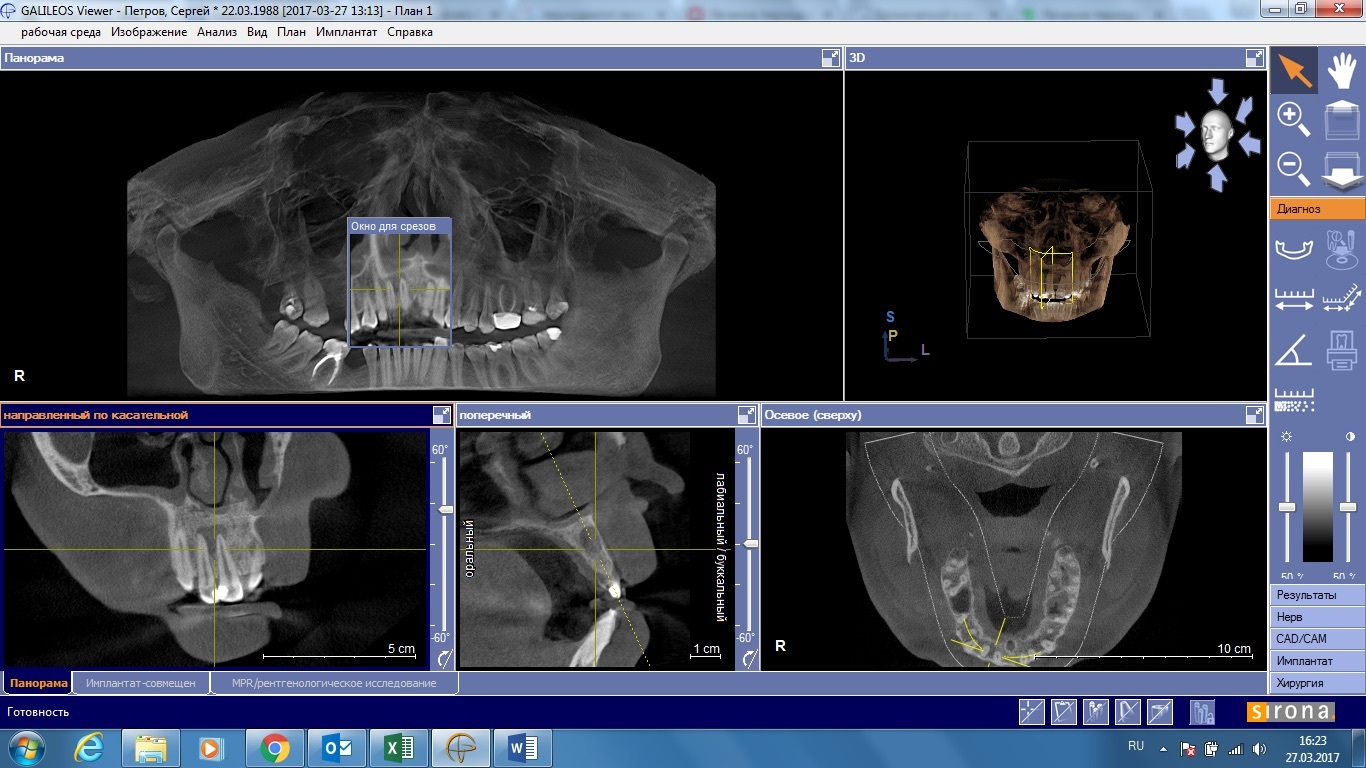Click the Sirona logo
This screenshot has height=768, width=1366.
click(x=1290, y=712)
